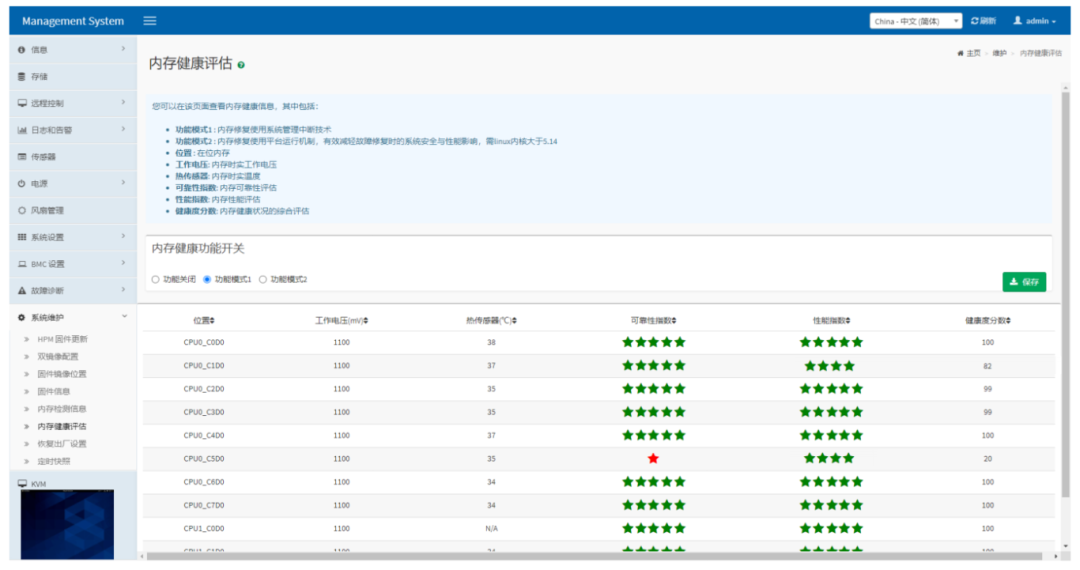
Task: Click the KVM preview thumbnail
Action: (67, 524)
